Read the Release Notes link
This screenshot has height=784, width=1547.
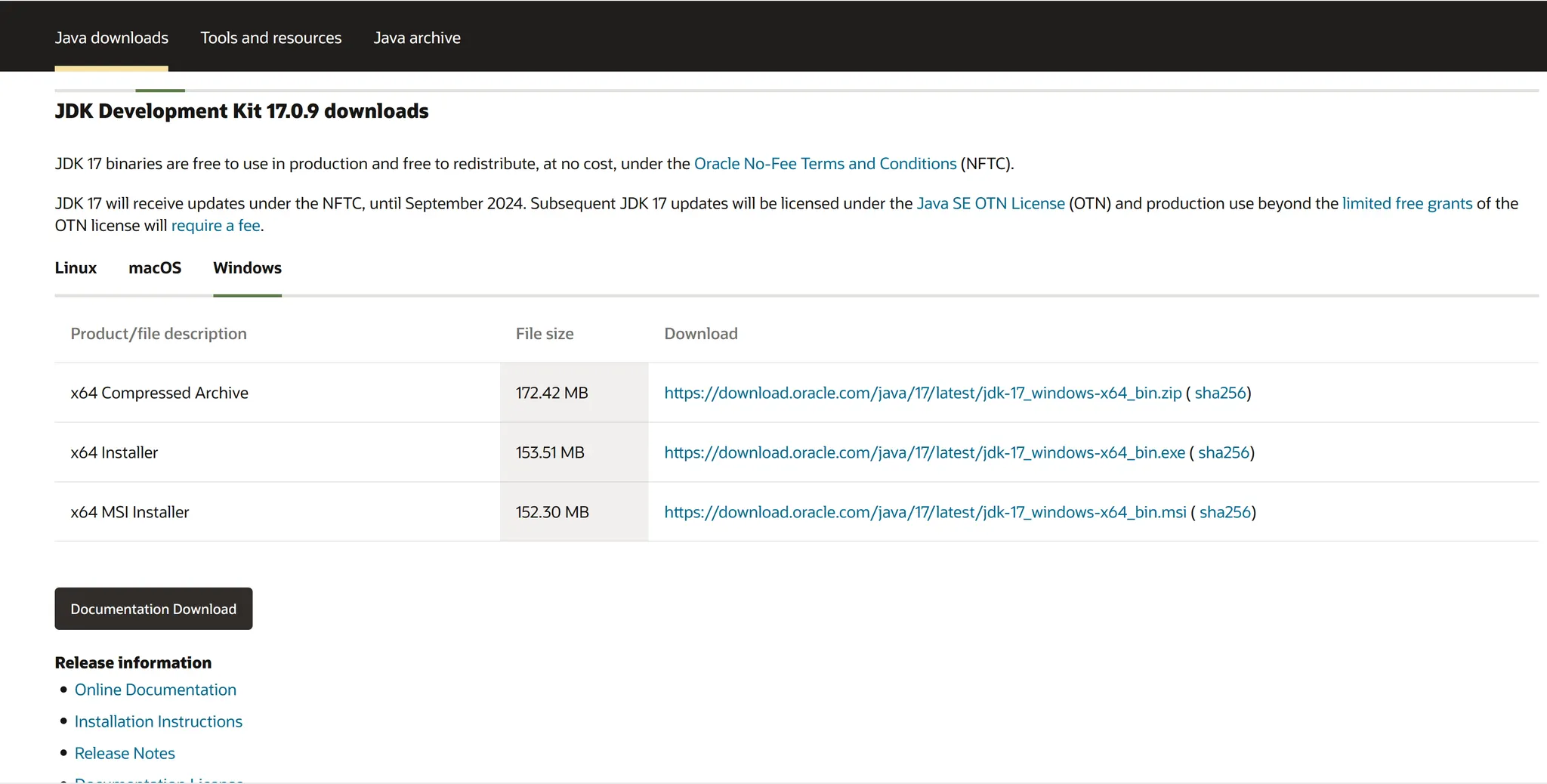pos(125,753)
